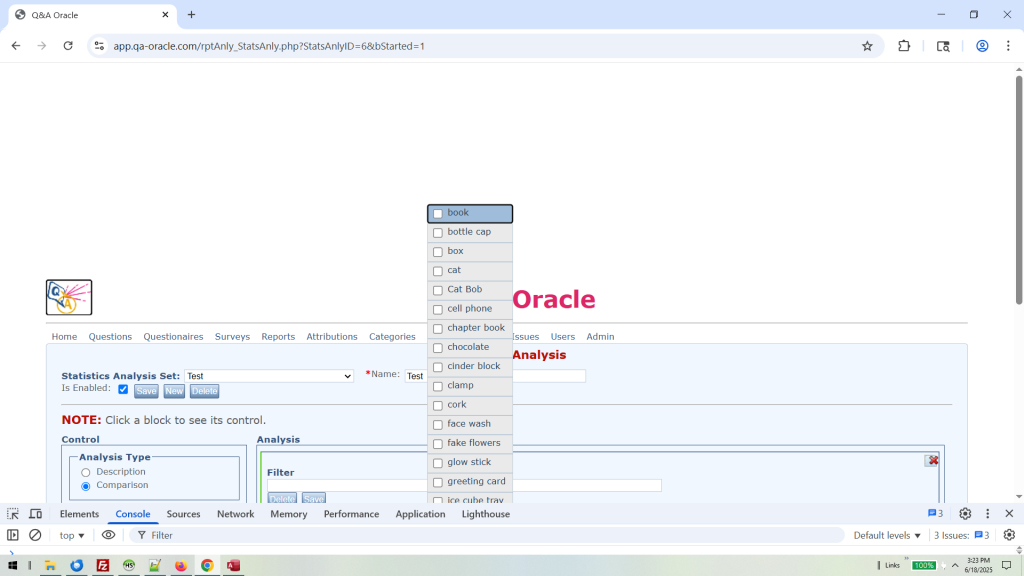Click the console Filter input
This screenshot has width=1024, height=576.
point(487,535)
